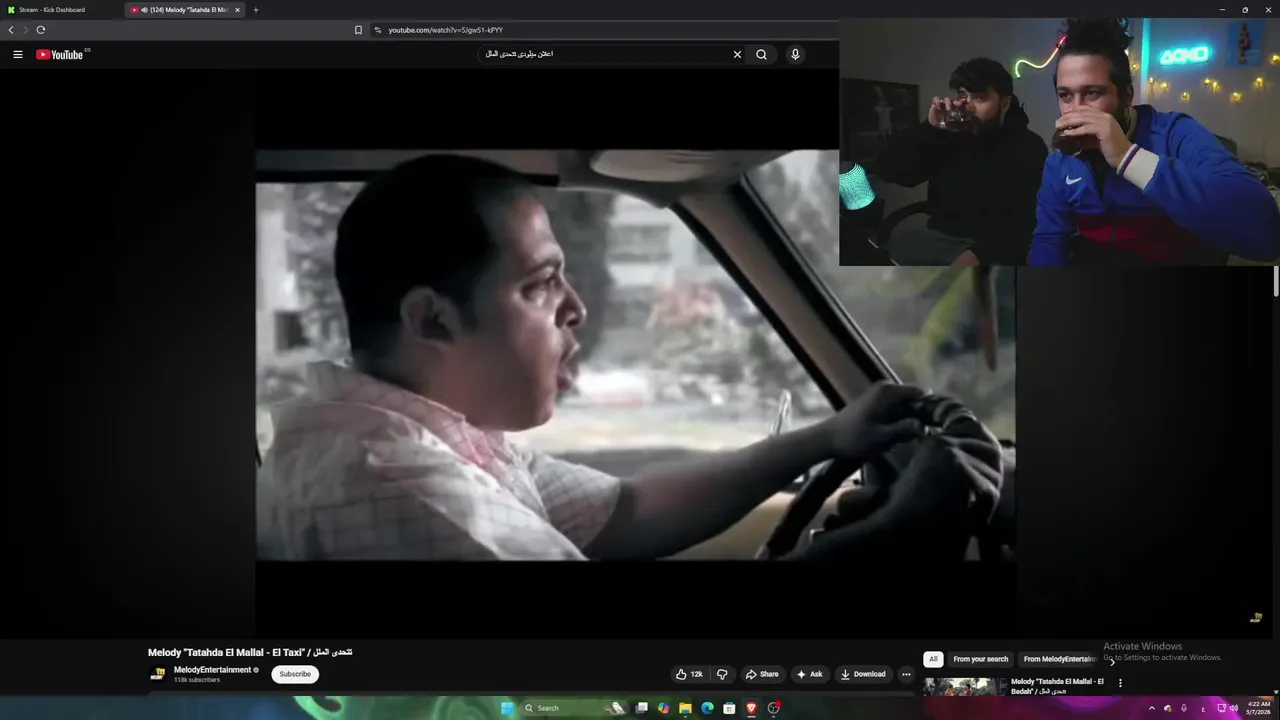Select From MelodyEntertainment chip
Image resolution: width=1280 pixels, height=720 pixels.
(1060, 659)
